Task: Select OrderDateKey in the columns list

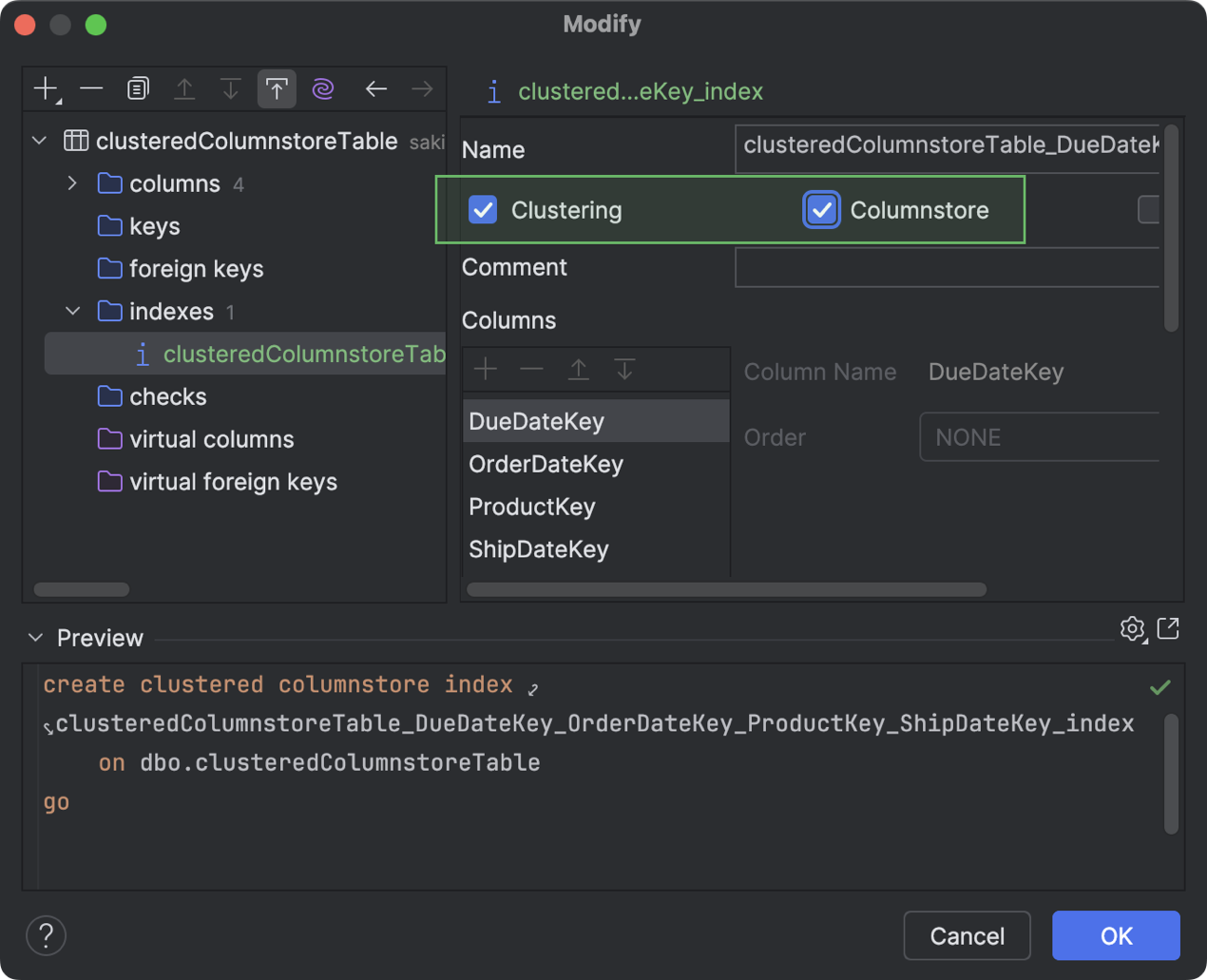Action: (546, 464)
